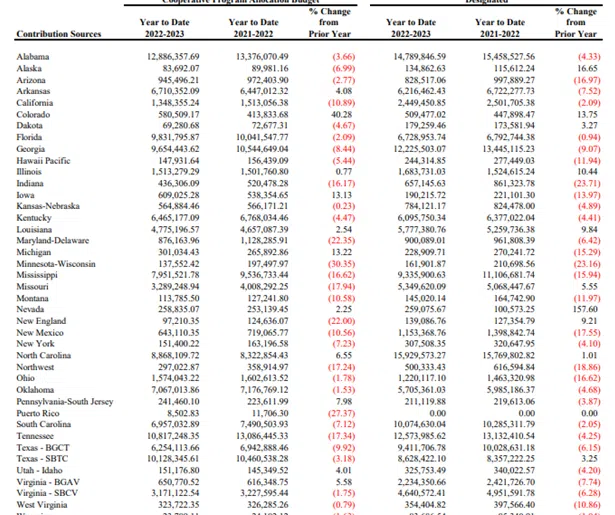Select Pennsylvania-South Jersey row label
The image size is (615, 515).
point(65,402)
